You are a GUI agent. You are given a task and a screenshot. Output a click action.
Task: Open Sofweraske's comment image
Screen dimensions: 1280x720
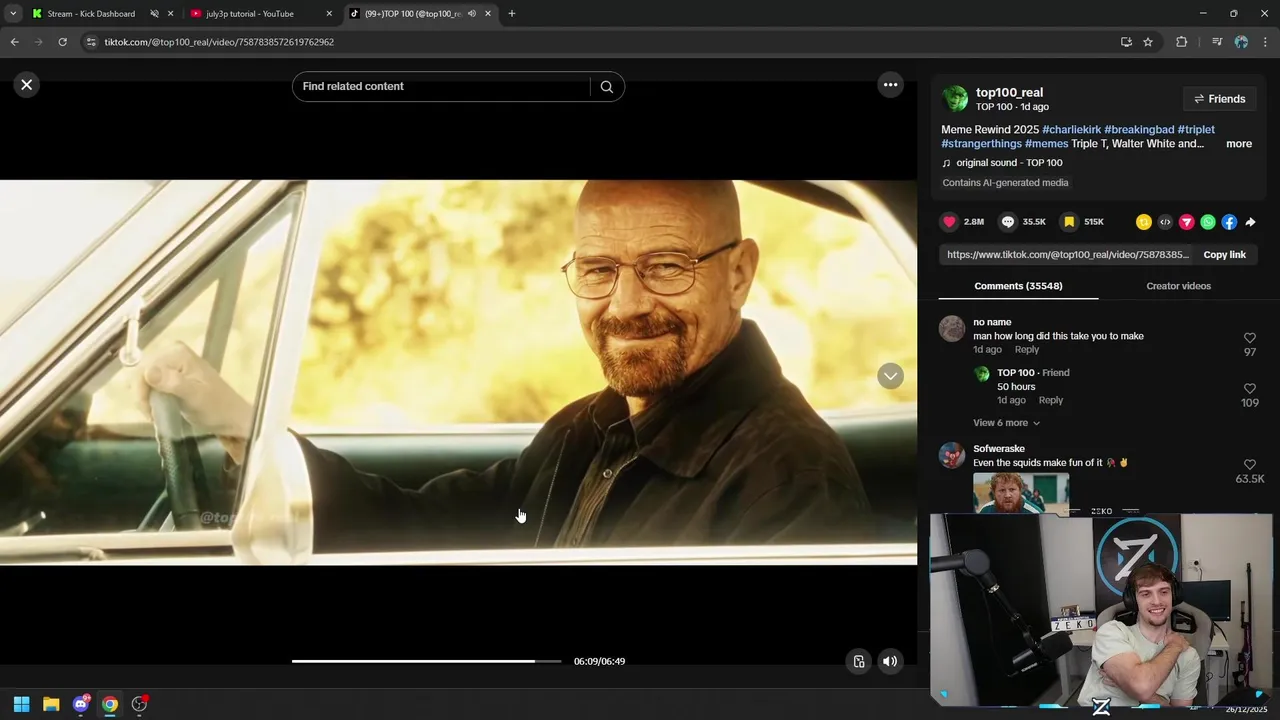pos(1021,493)
